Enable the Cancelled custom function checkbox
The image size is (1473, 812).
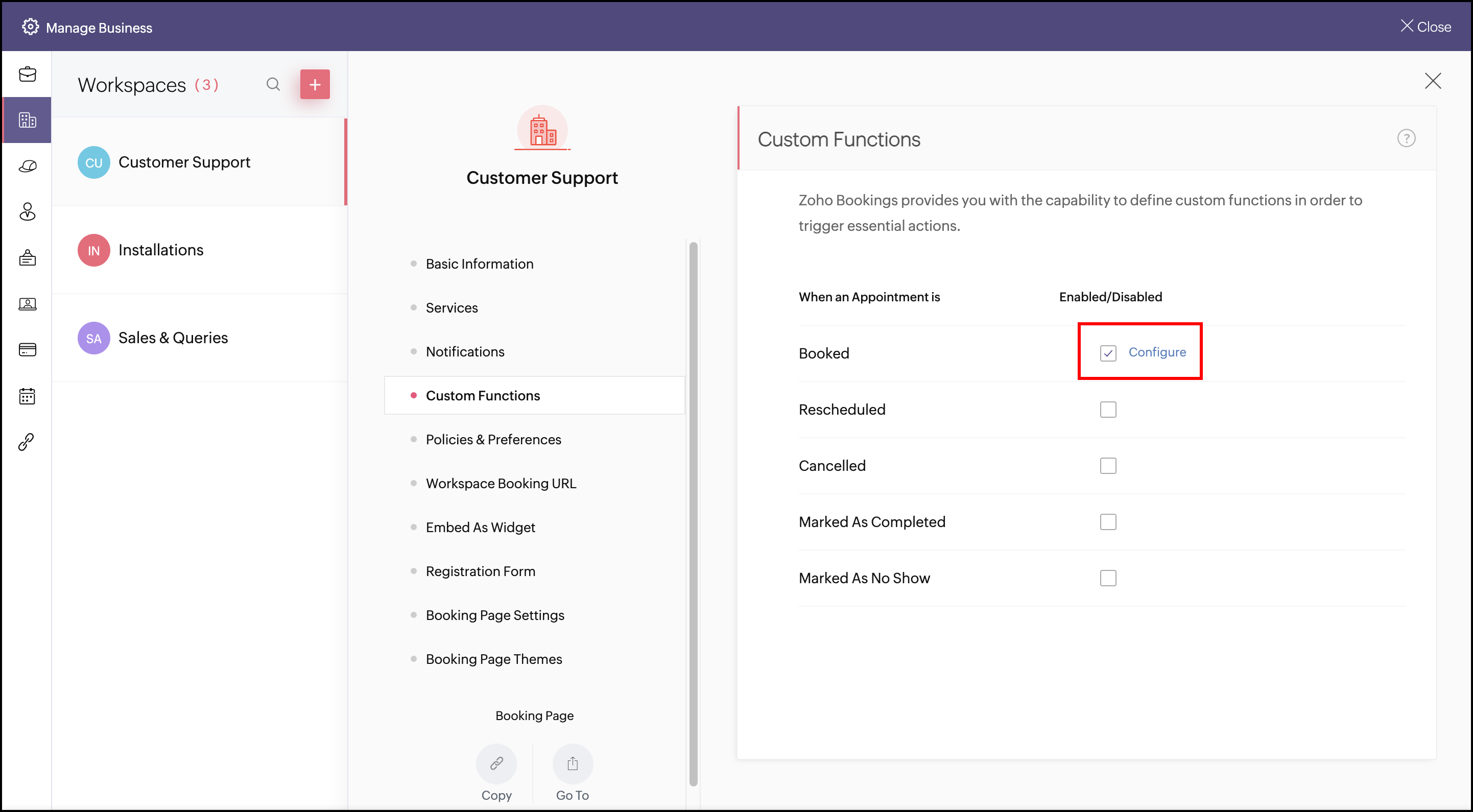point(1108,465)
